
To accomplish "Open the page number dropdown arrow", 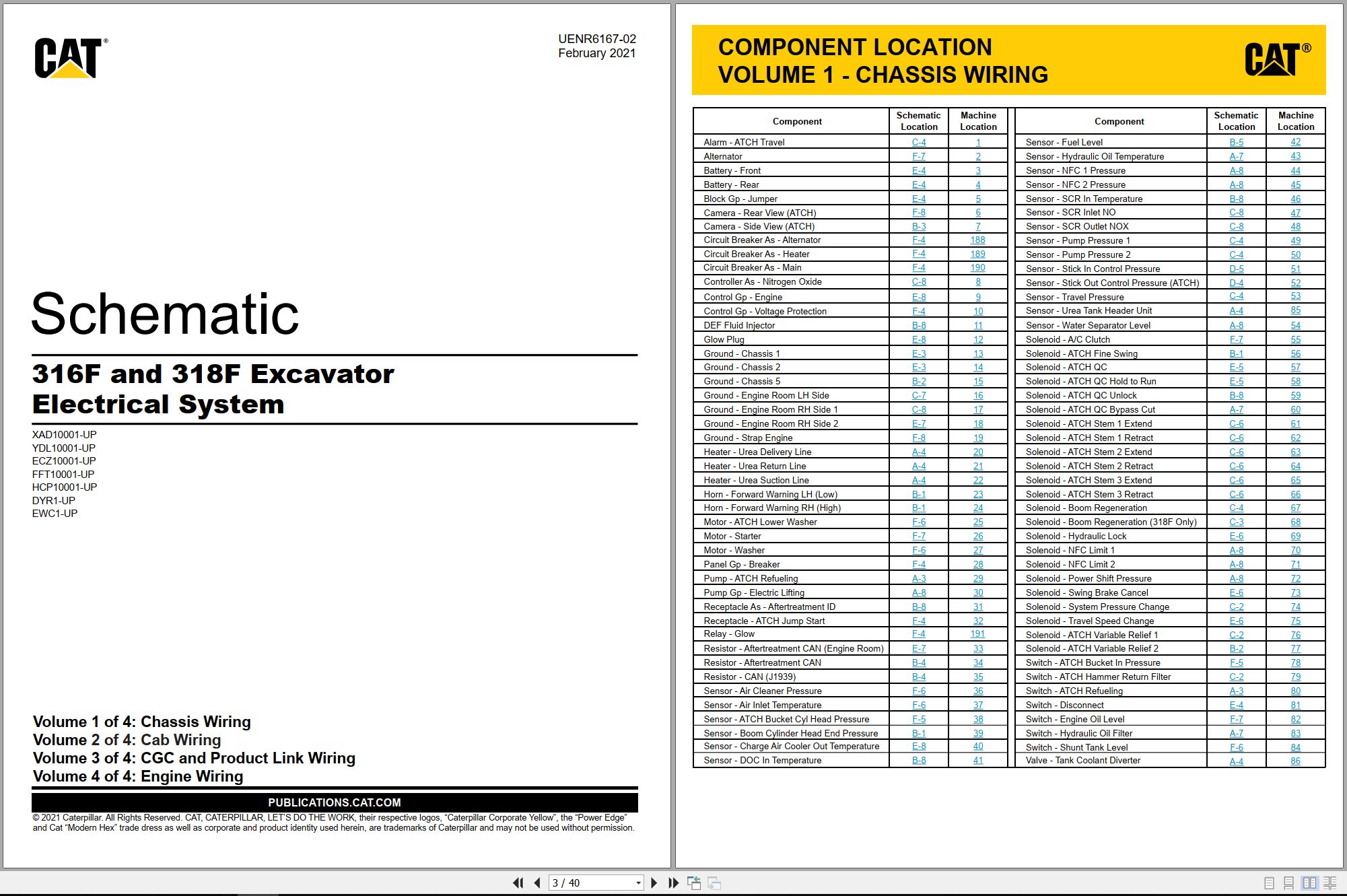I will click(638, 883).
